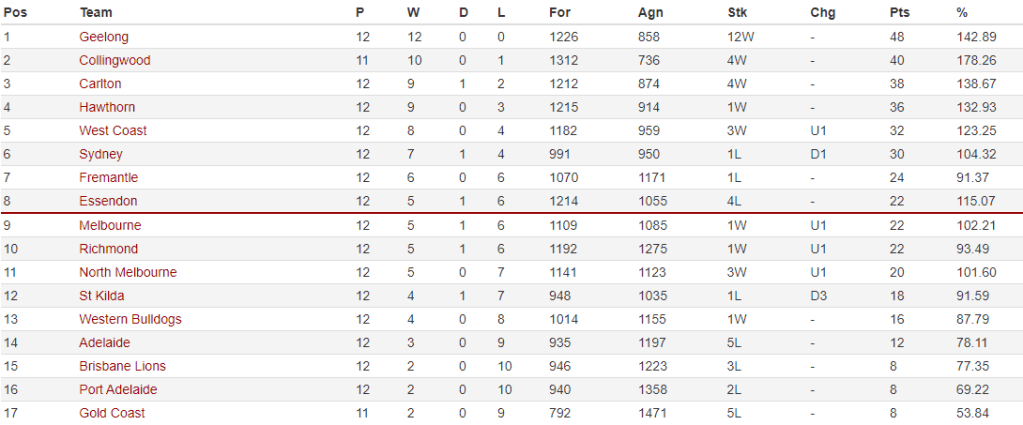Click the Pts column header

[899, 13]
